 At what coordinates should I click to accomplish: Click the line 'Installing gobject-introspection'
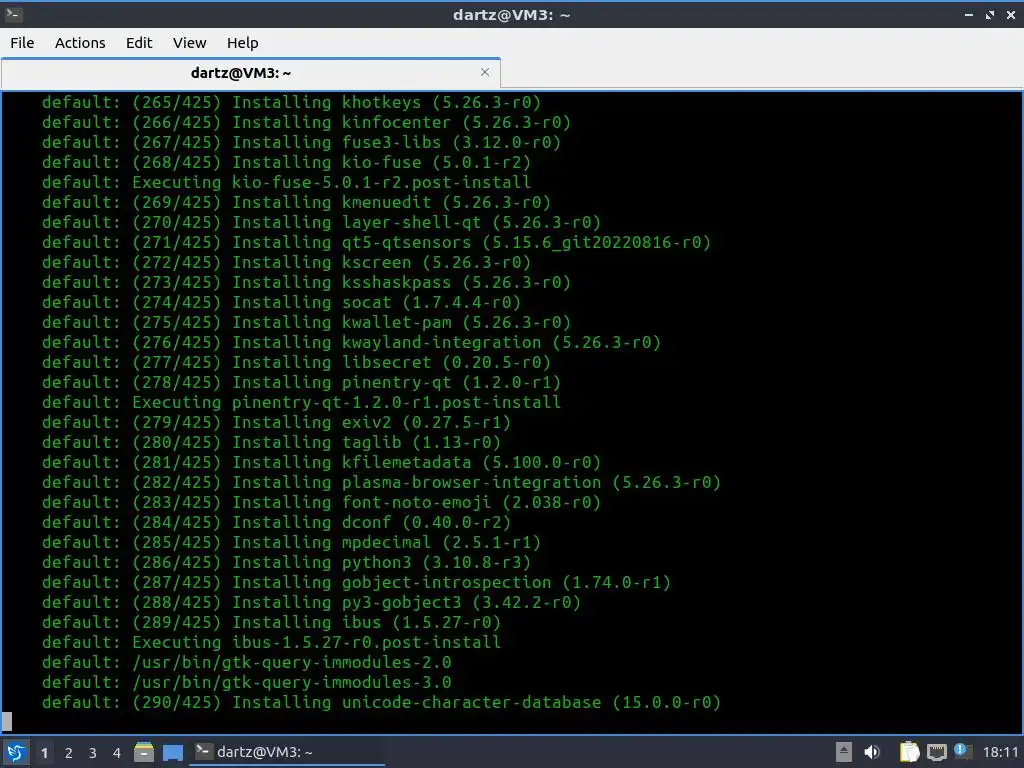tap(357, 583)
